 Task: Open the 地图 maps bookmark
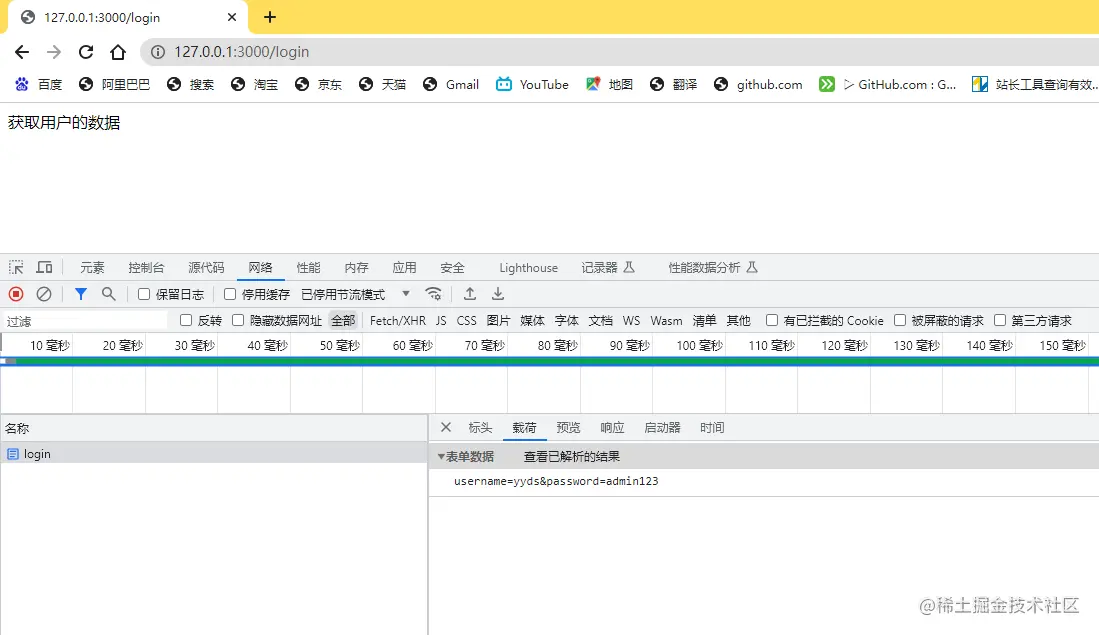609,85
